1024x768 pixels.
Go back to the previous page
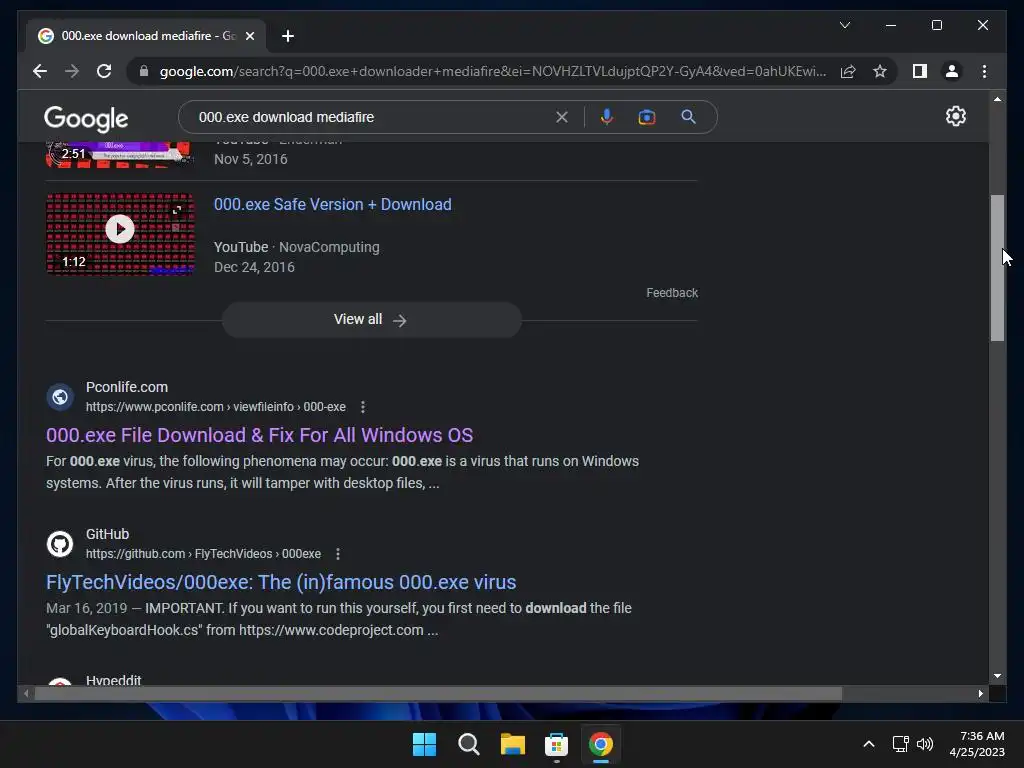(40, 71)
